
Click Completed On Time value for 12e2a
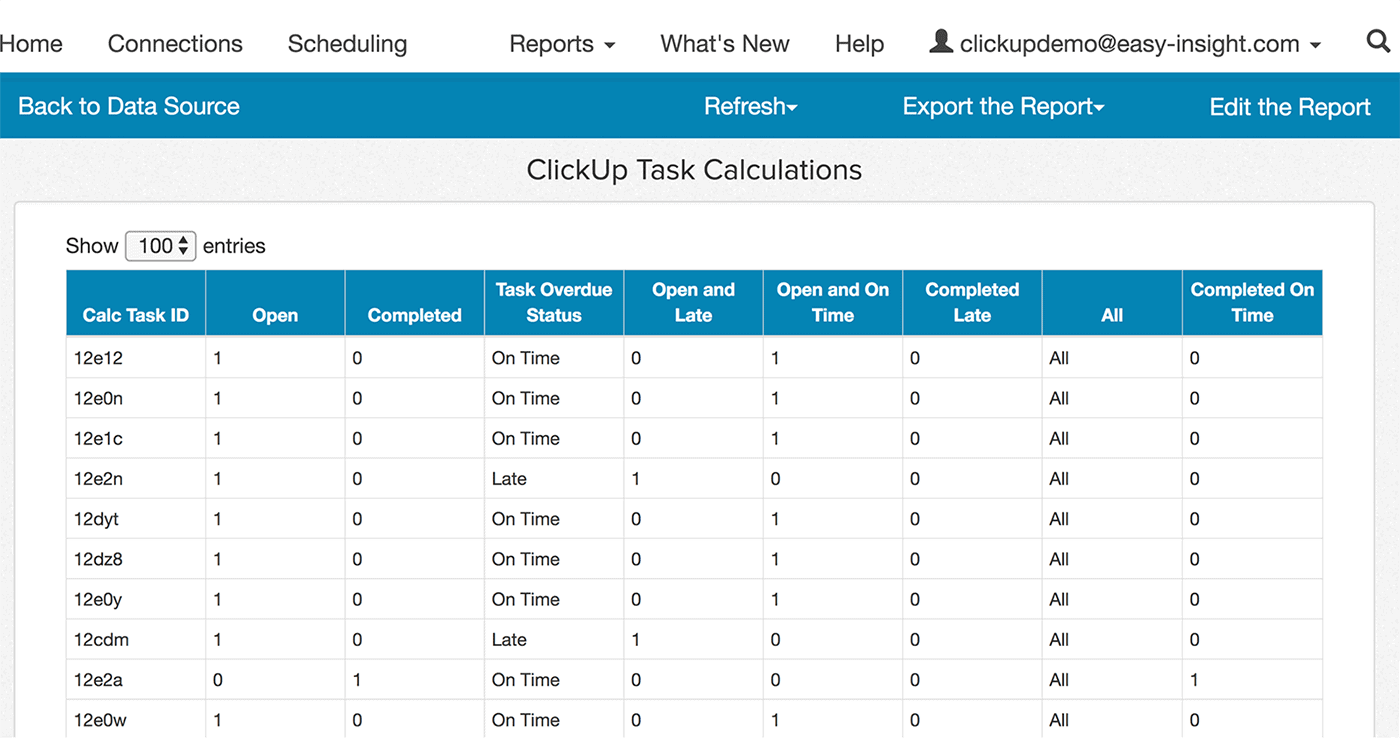tap(1194, 680)
